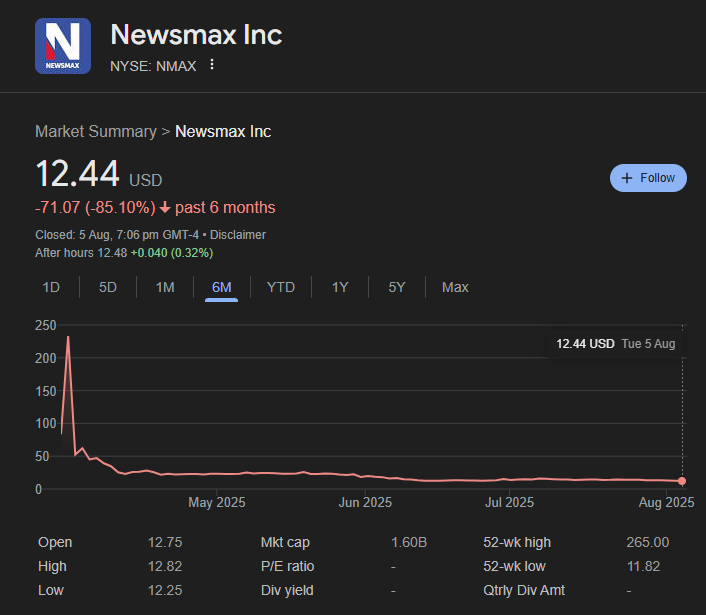706x615 pixels.
Task: Click the Div yield label
Action: 287,590
